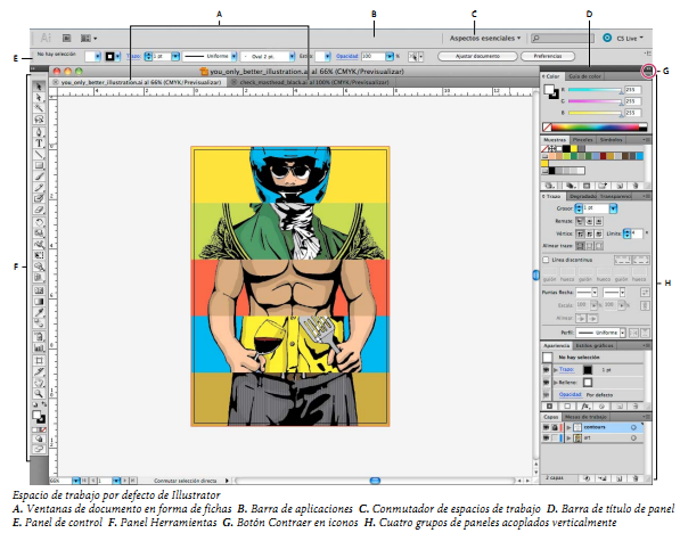Image resolution: width=680 pixels, height=541 pixels.
Task: Select the Eraser tool
Action: coord(39,210)
